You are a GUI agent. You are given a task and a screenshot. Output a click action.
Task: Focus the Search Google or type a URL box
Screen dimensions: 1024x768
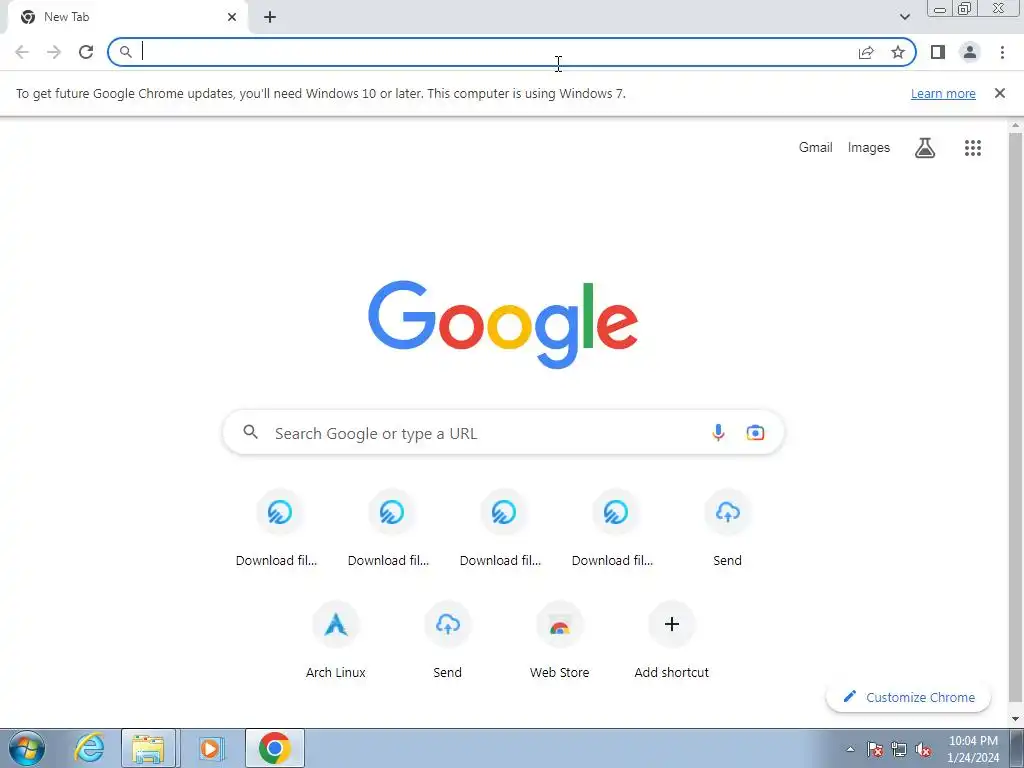tap(503, 432)
